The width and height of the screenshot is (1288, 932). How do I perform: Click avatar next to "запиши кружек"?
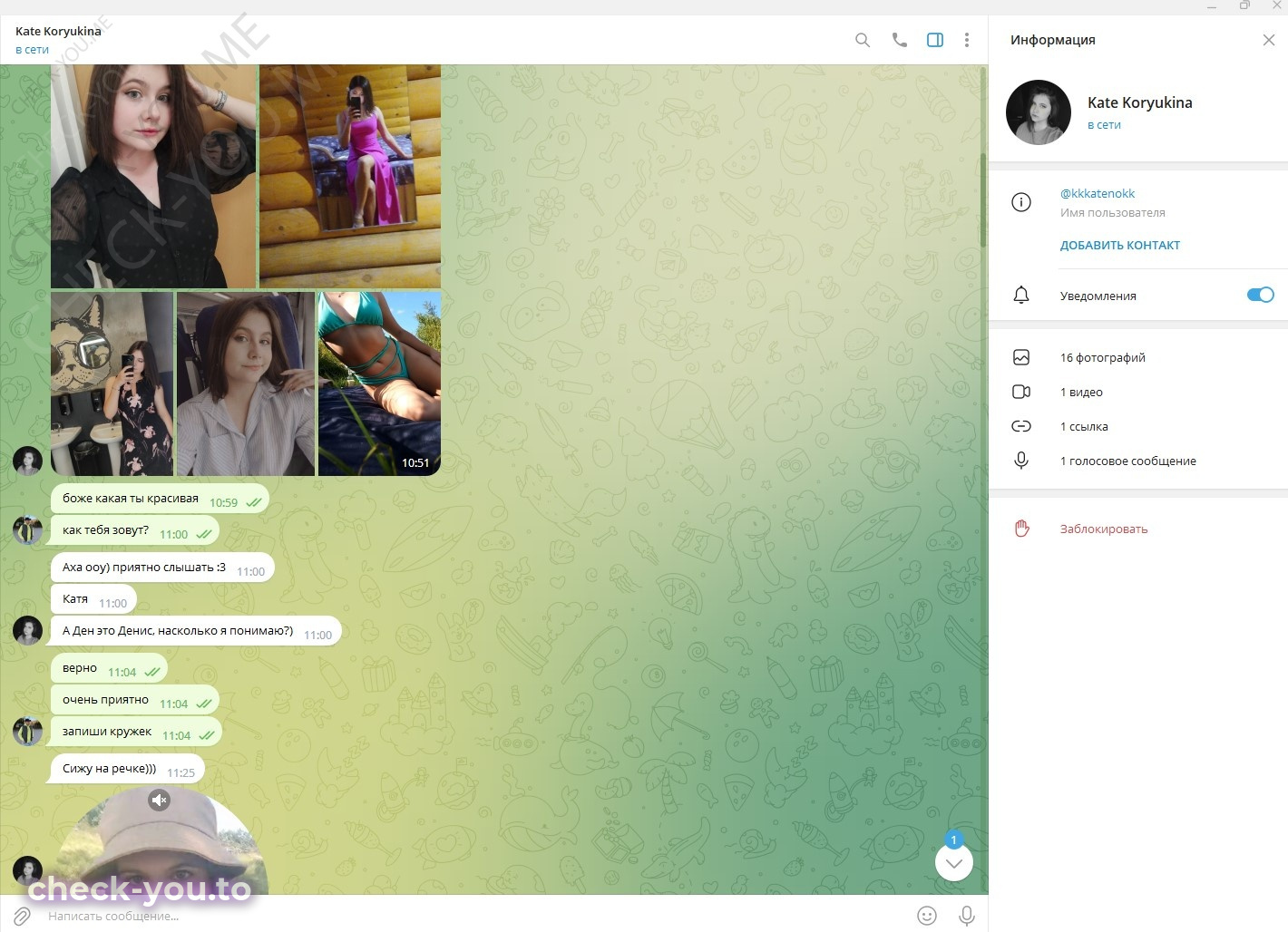coord(28,732)
